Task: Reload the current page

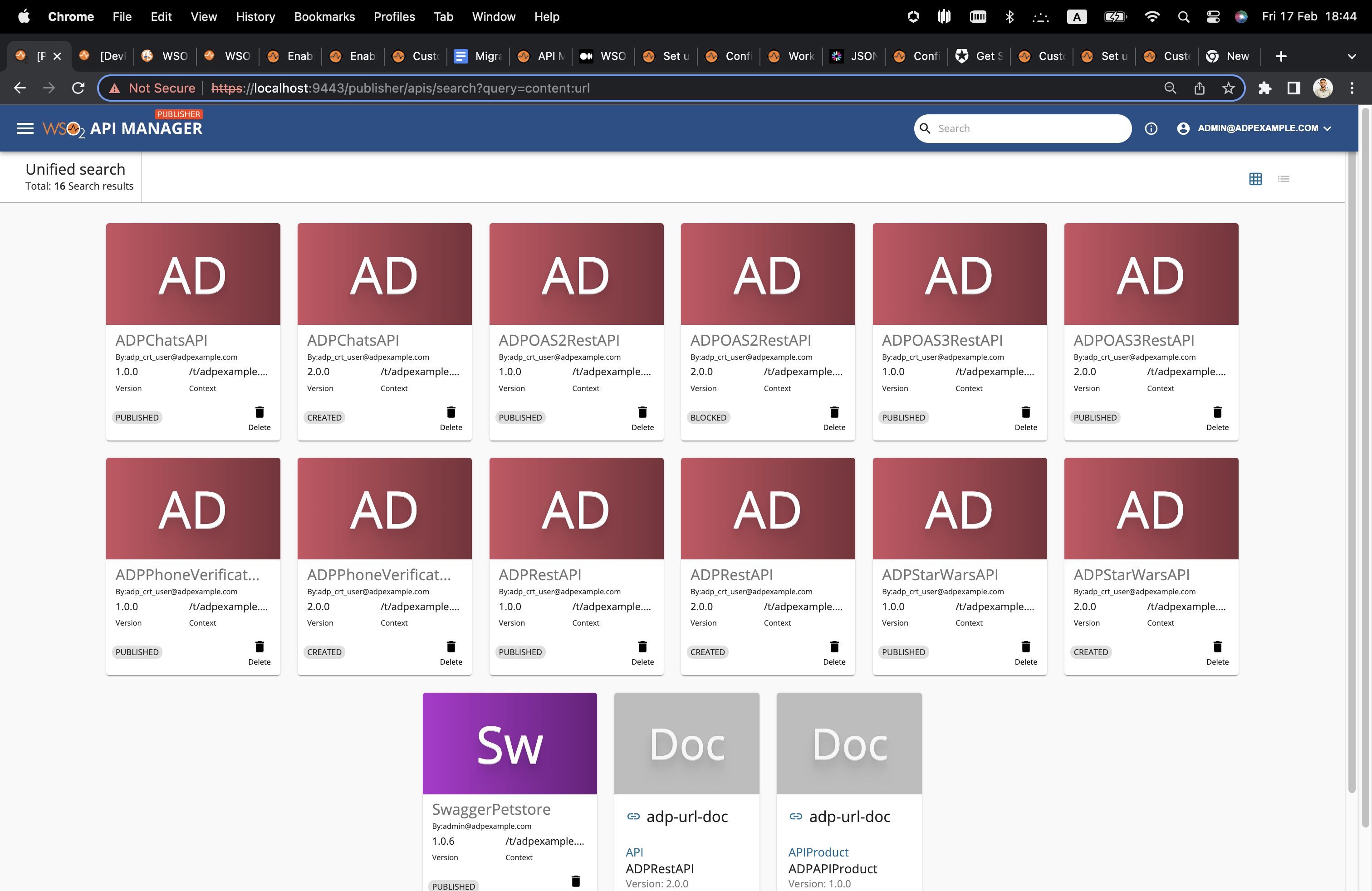Action: coord(78,88)
